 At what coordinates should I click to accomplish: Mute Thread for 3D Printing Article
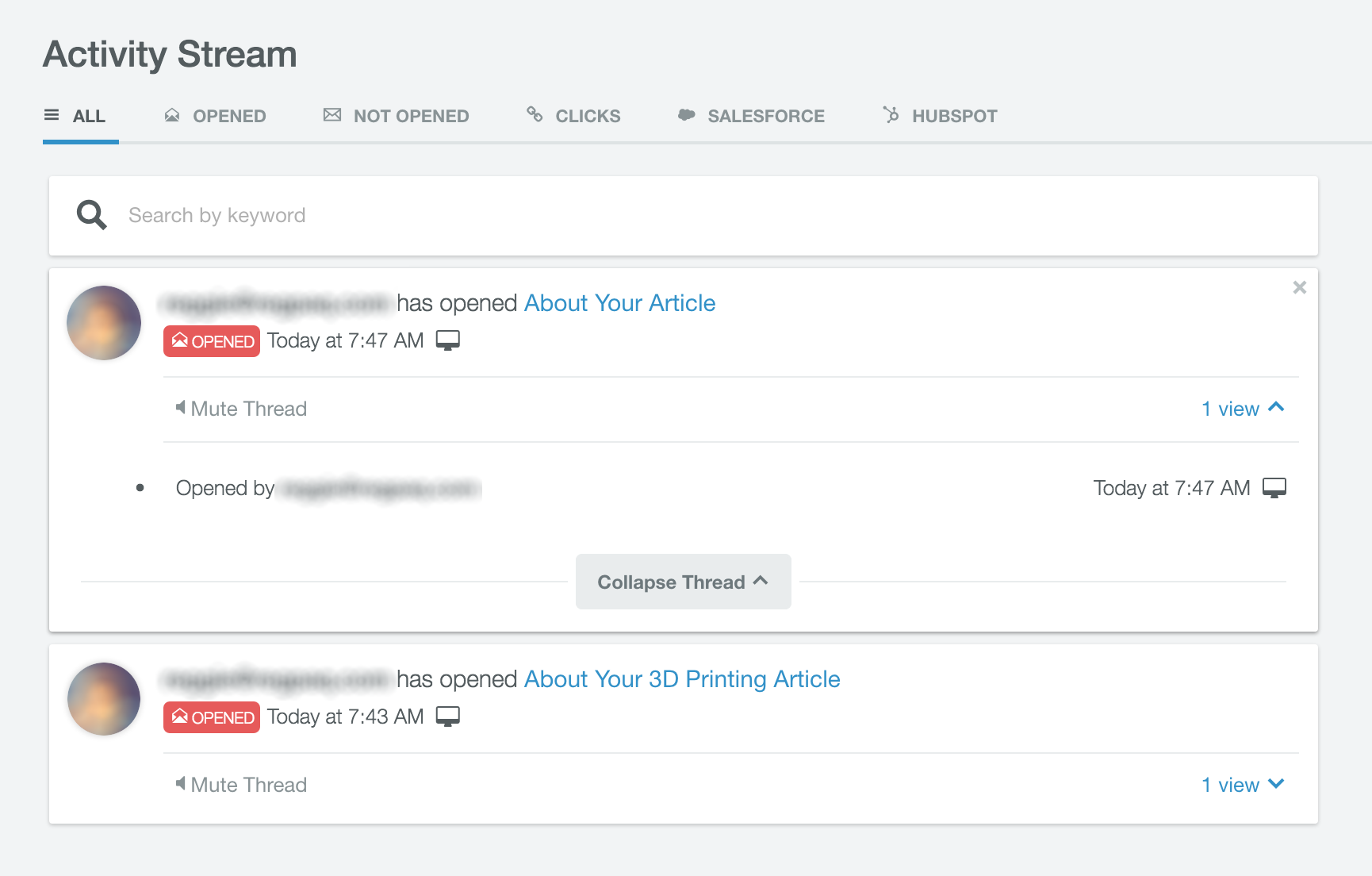pos(241,785)
